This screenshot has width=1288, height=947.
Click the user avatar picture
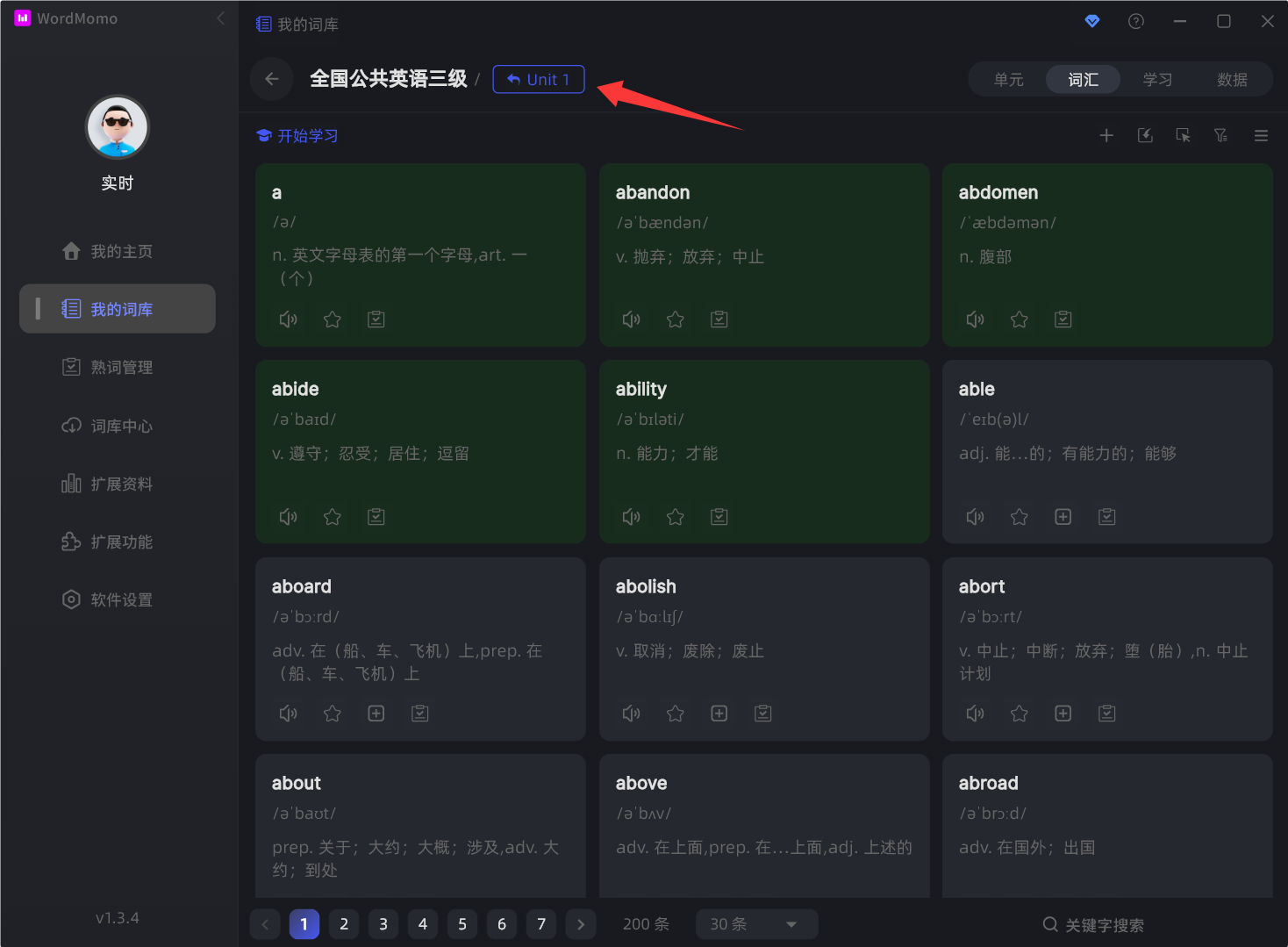pos(118,127)
